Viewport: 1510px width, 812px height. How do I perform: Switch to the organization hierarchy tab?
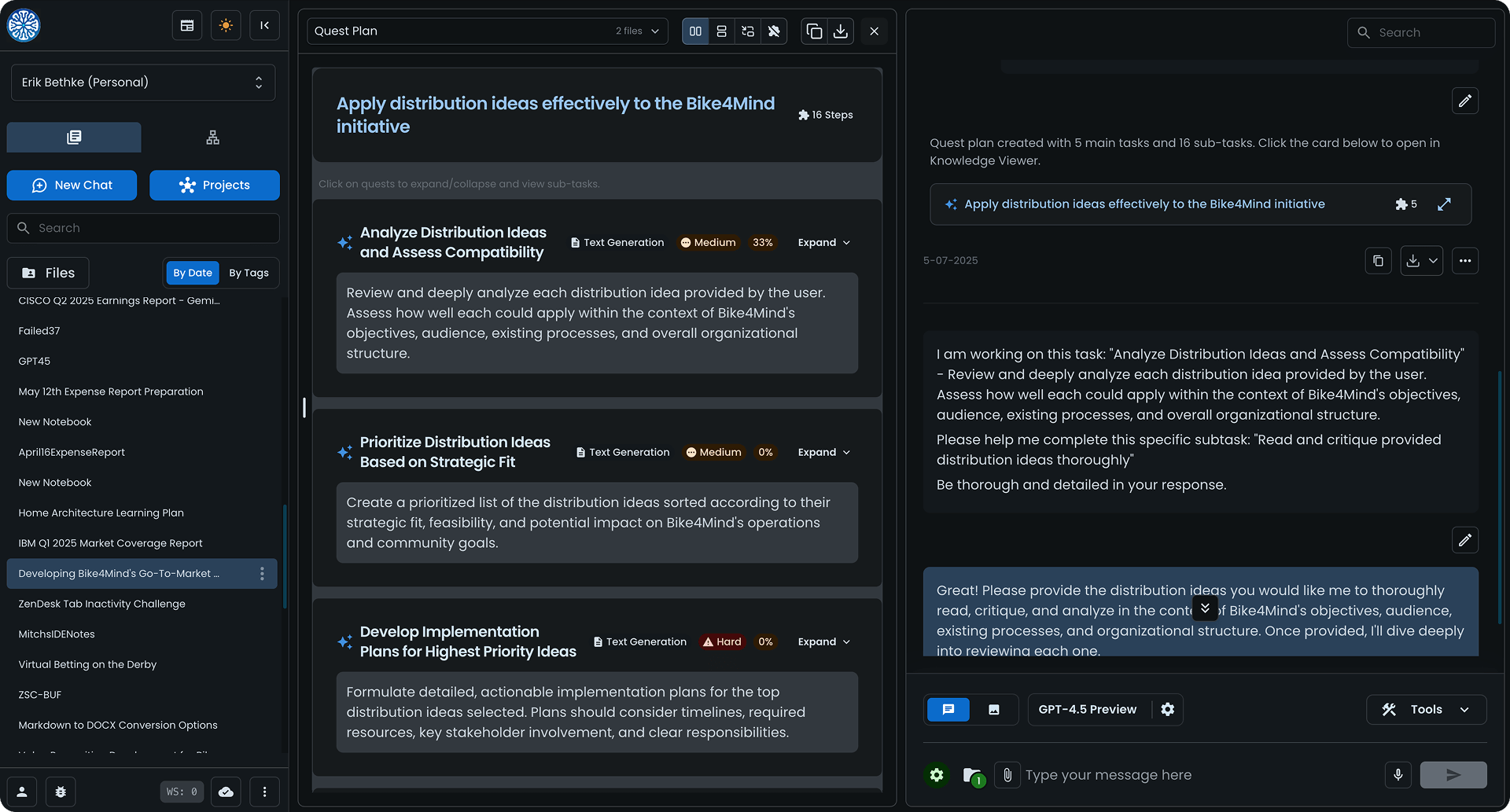[212, 138]
